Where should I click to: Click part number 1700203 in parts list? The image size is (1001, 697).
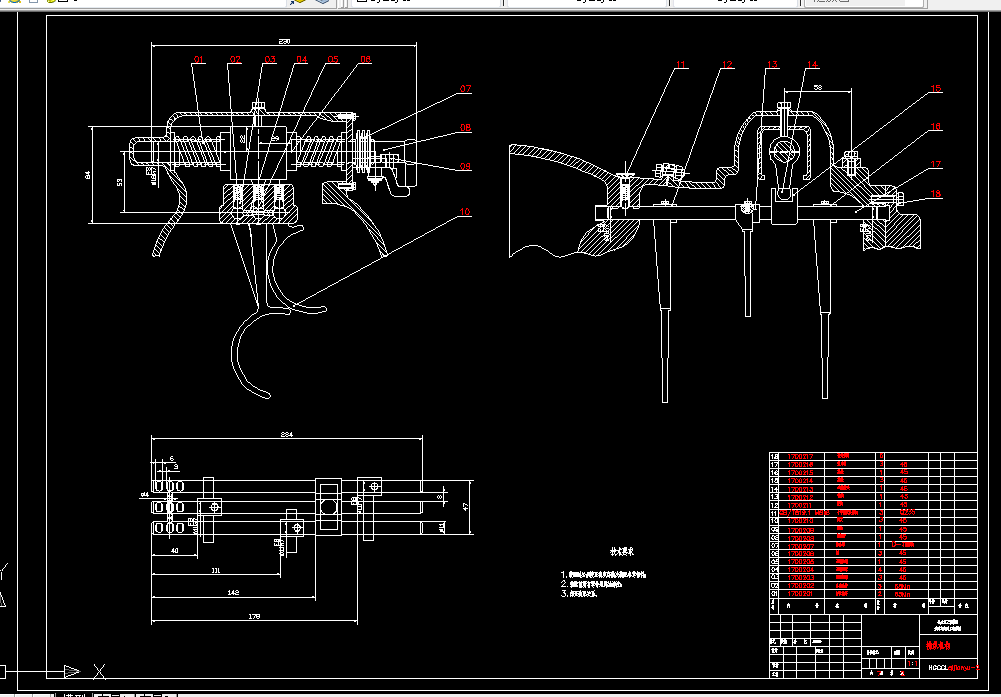pos(801,578)
